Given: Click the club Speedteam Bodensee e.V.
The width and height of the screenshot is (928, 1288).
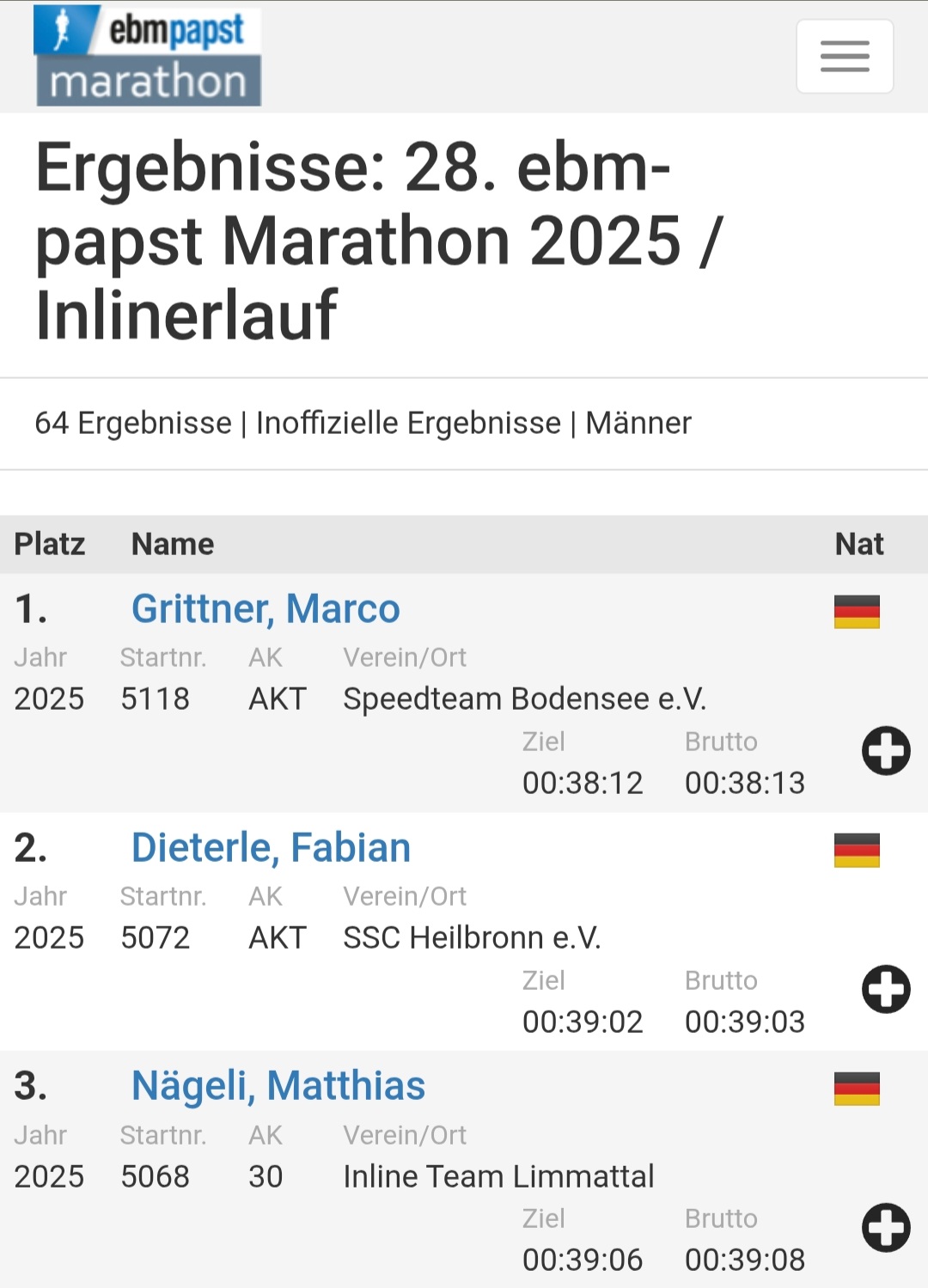Looking at the screenshot, I should click(x=524, y=699).
